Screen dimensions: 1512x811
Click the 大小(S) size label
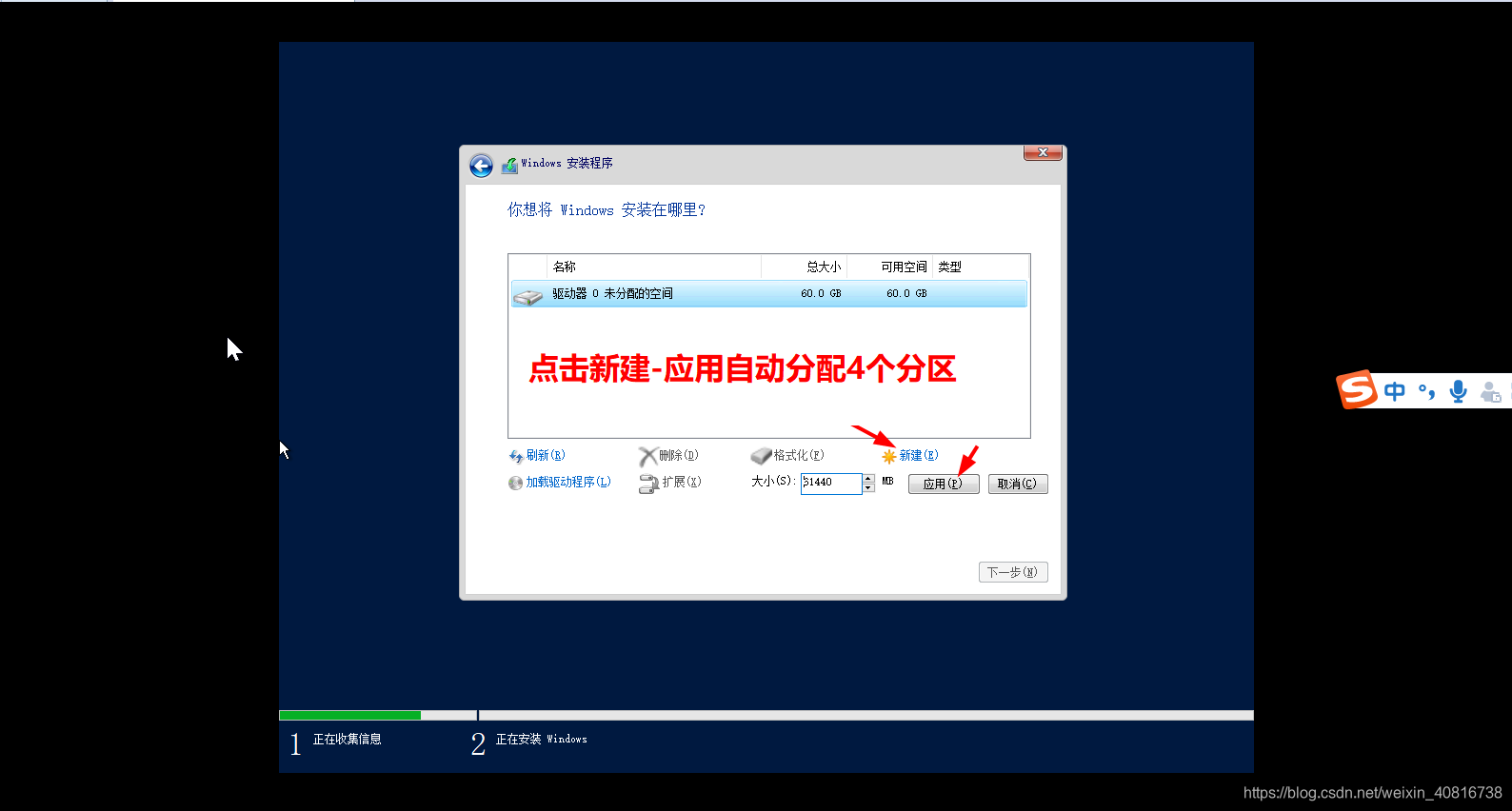(x=773, y=482)
